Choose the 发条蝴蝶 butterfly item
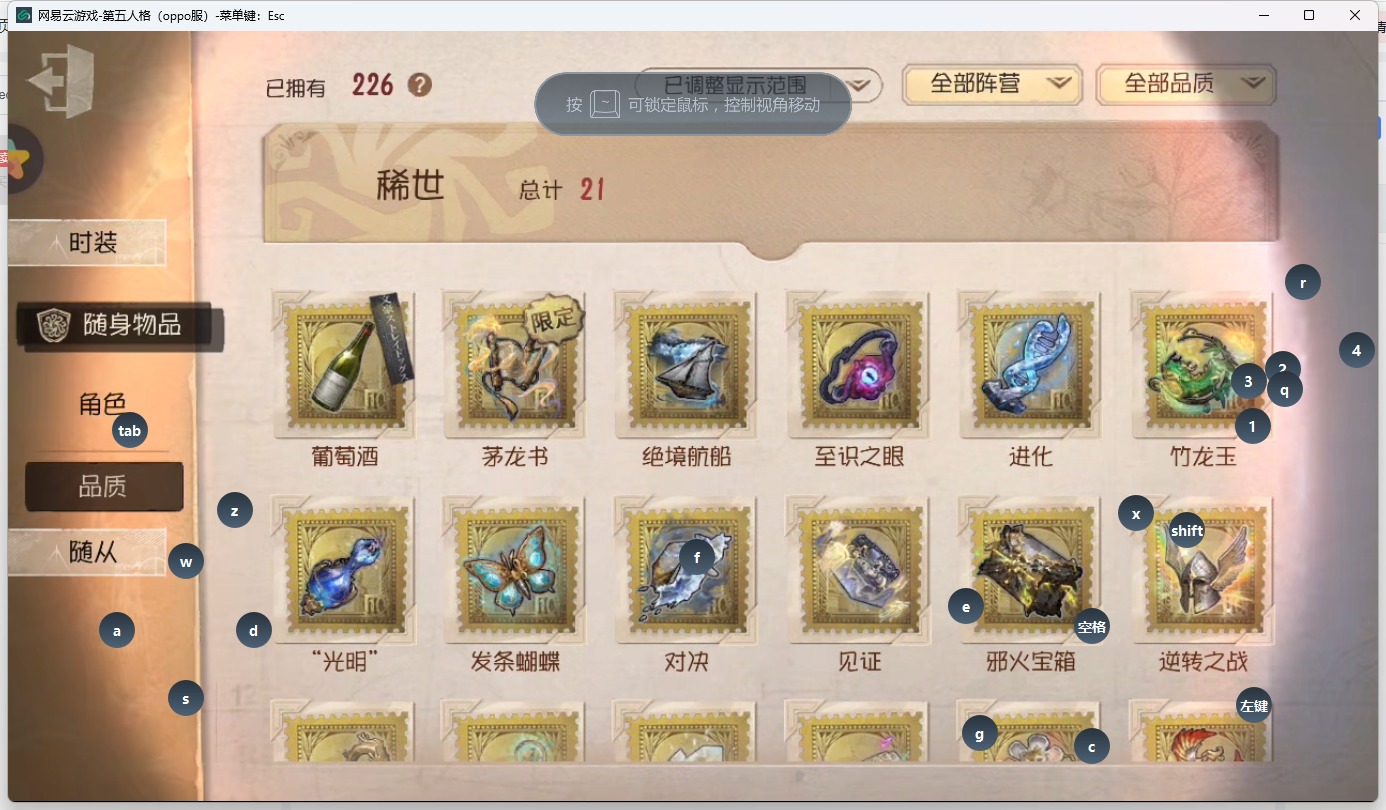1386x810 pixels. pos(515,572)
